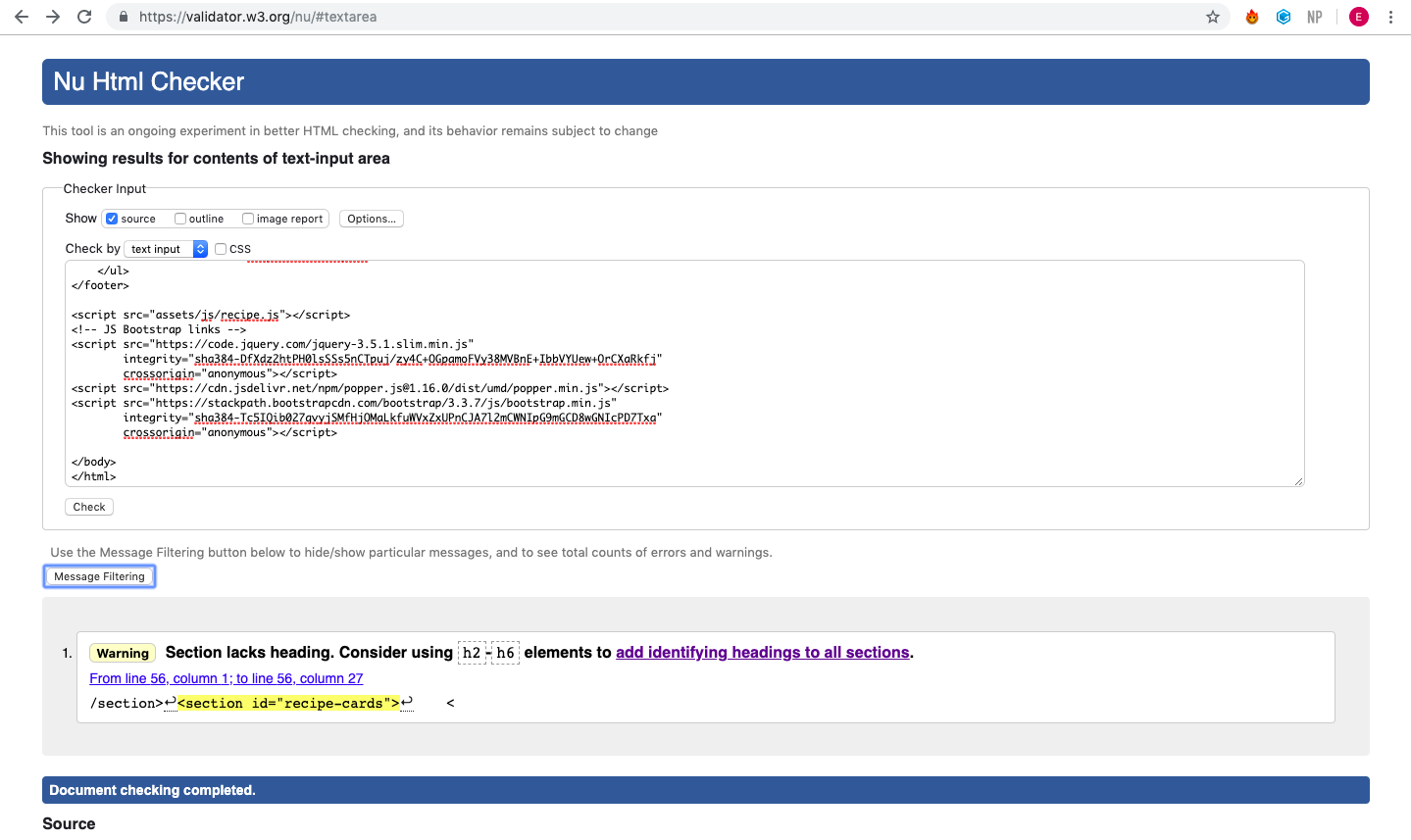This screenshot has height=840, width=1411.
Task: Click the Nu Html Checker heading
Action: point(149,81)
